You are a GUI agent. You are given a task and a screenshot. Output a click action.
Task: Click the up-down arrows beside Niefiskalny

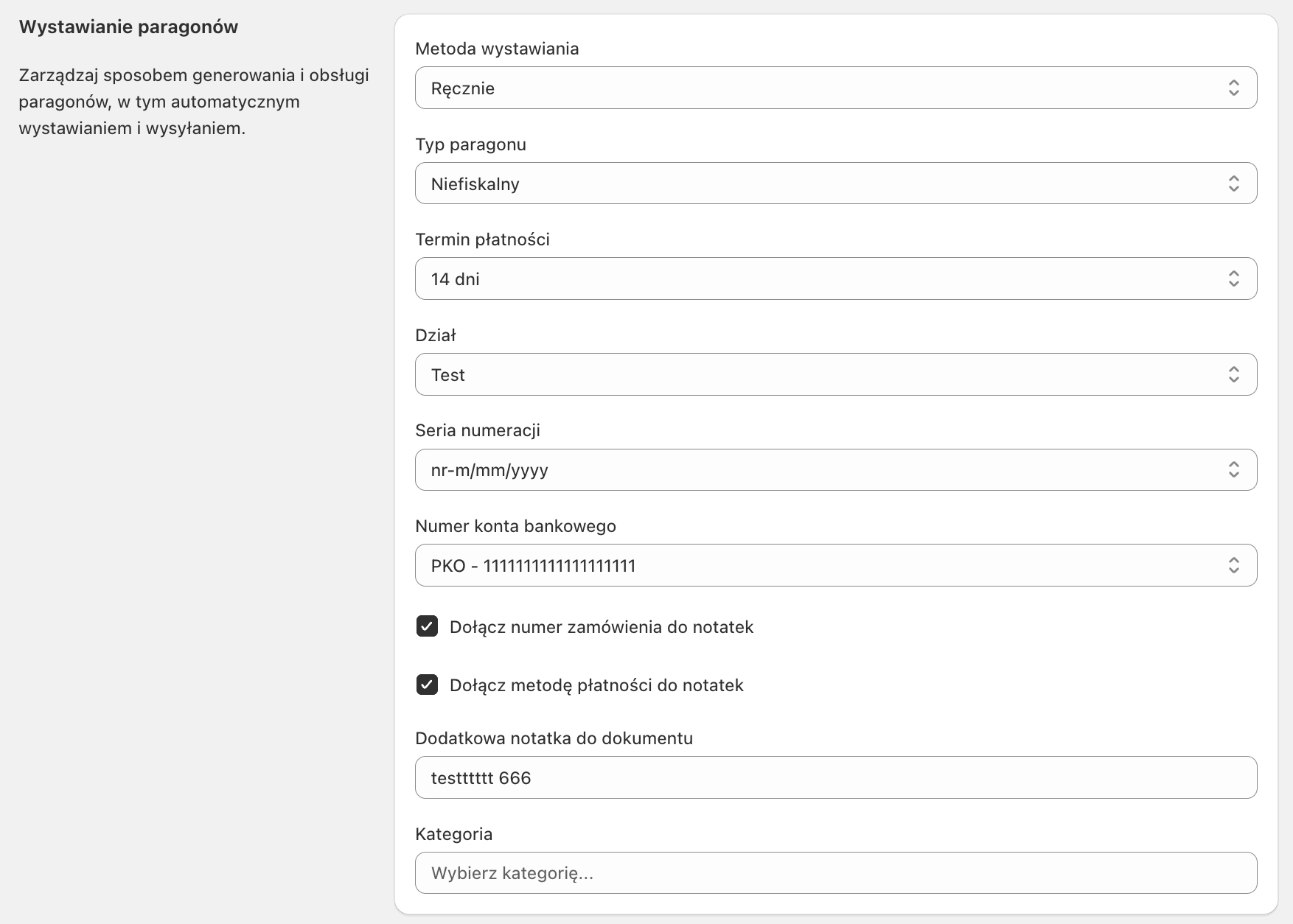[x=1233, y=183]
